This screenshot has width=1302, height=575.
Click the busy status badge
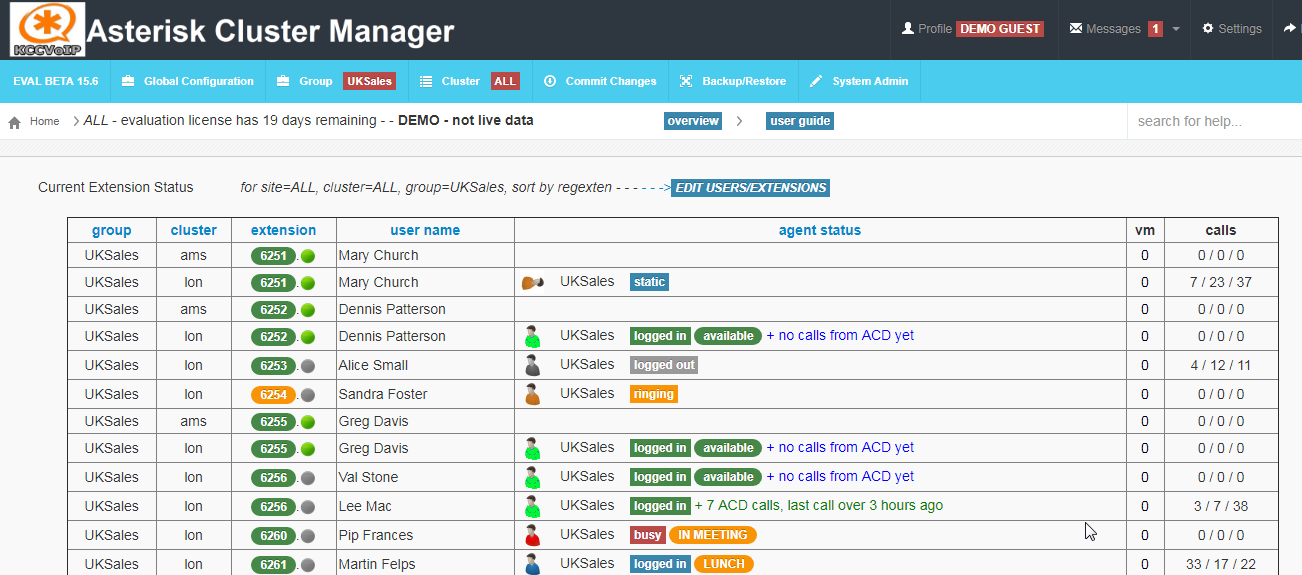pos(648,535)
